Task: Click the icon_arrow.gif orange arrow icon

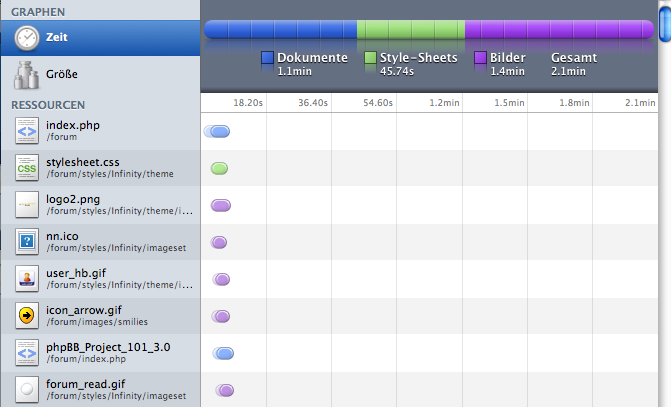Action: click(27, 315)
